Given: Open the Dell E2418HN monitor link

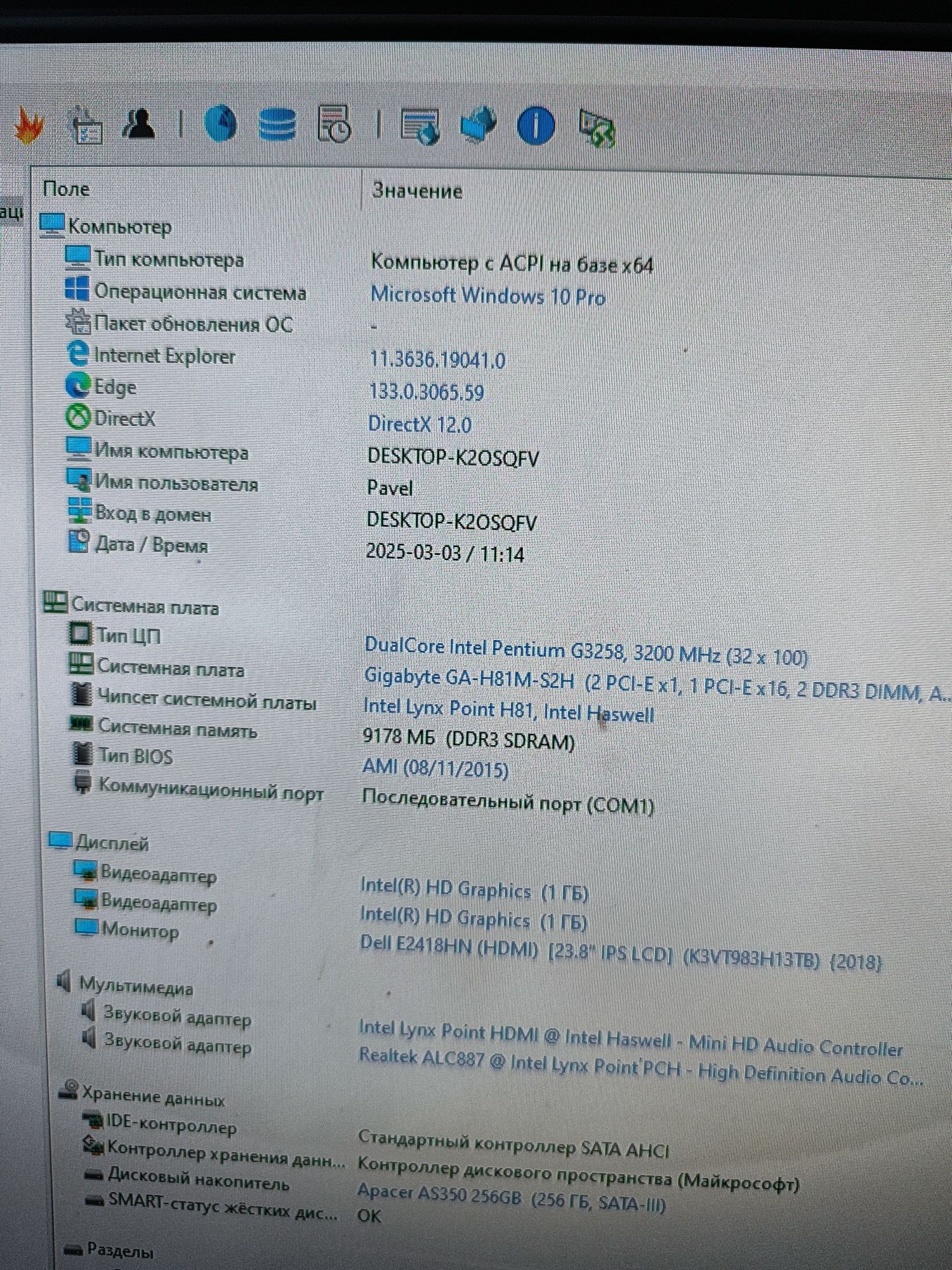Looking at the screenshot, I should (x=621, y=952).
